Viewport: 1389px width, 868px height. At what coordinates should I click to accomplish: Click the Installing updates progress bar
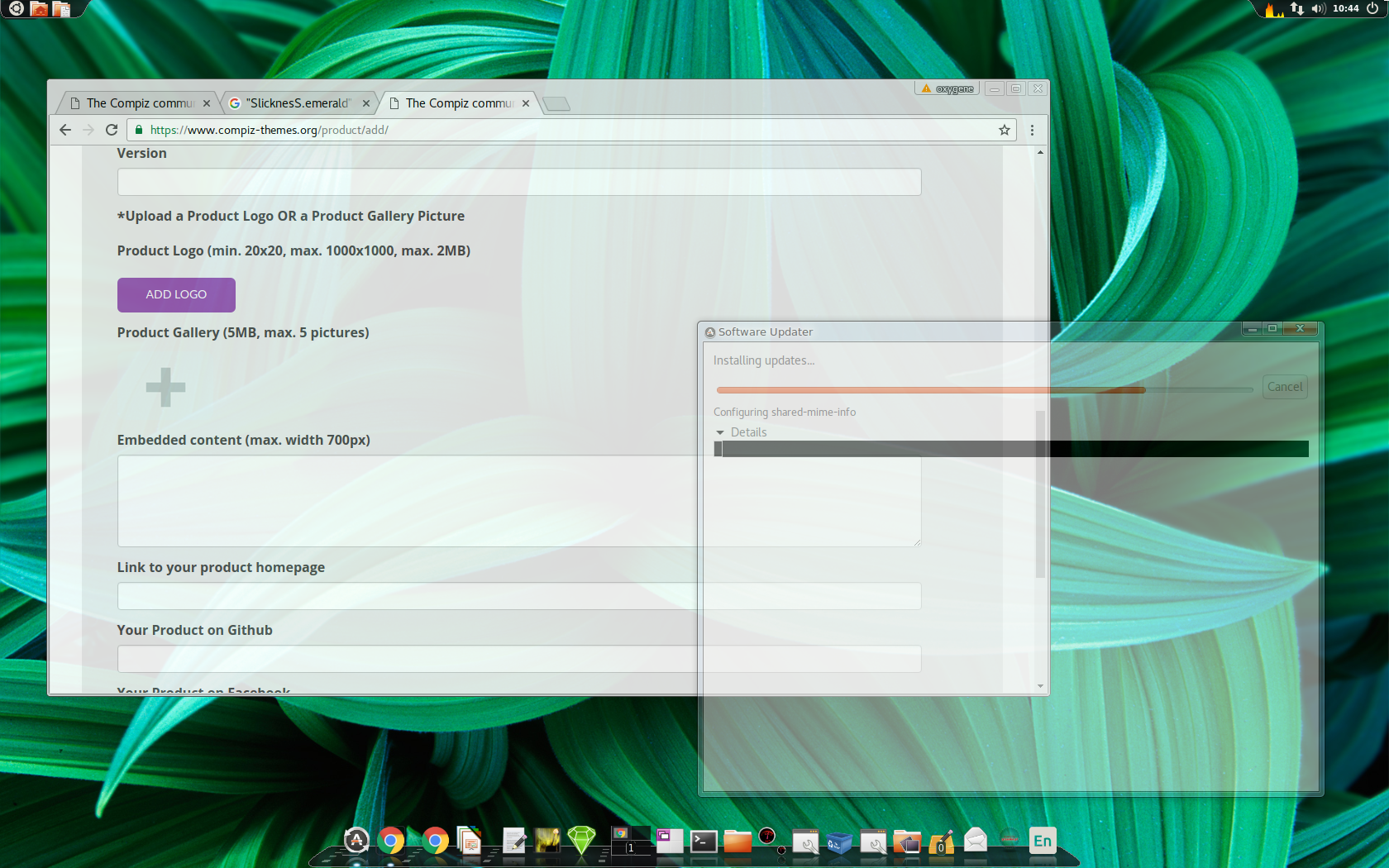[985, 389]
